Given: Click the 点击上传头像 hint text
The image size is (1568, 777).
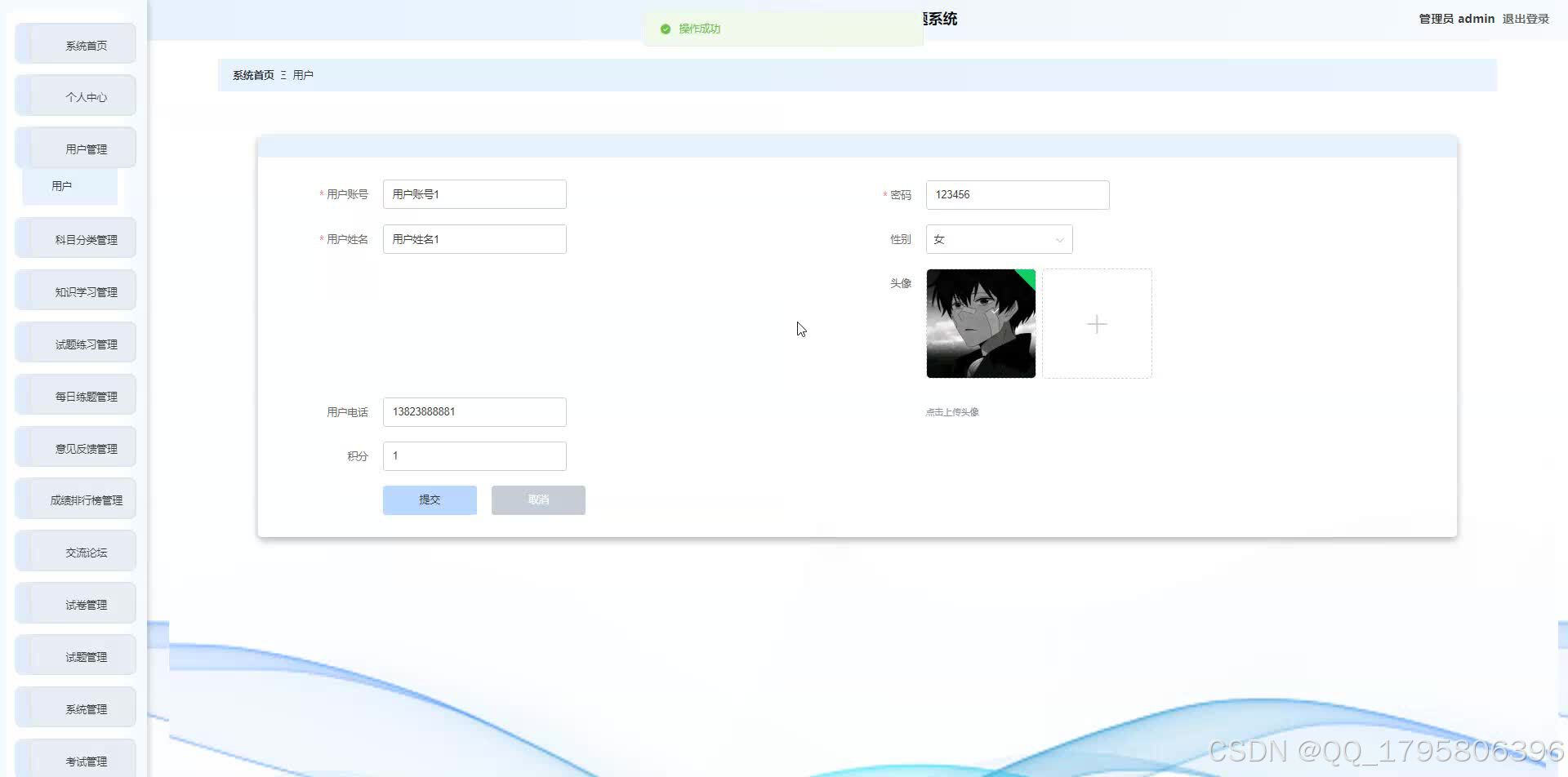Looking at the screenshot, I should point(952,412).
